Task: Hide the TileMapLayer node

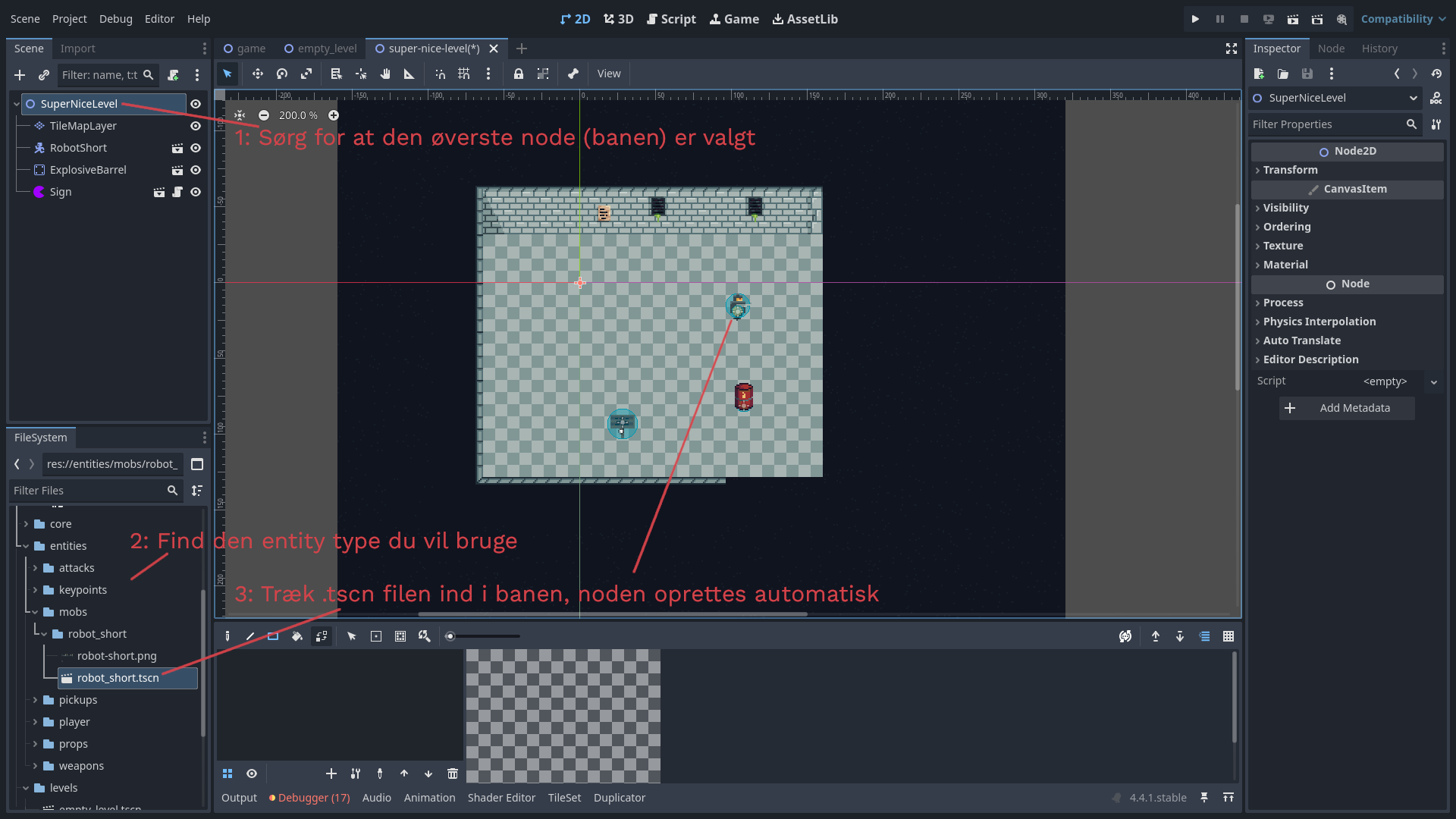Action: (x=196, y=126)
